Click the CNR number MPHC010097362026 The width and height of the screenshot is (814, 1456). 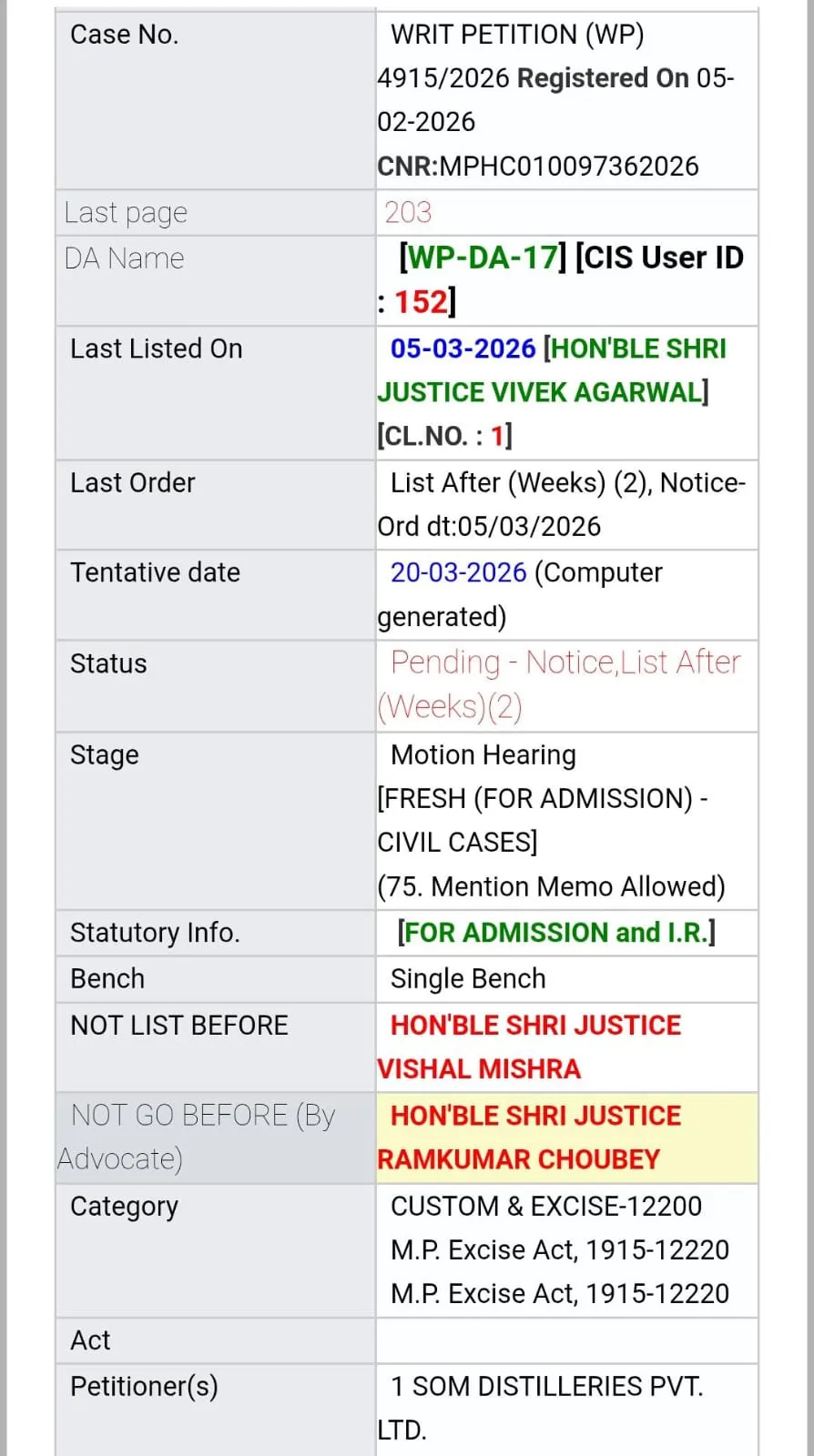click(569, 167)
